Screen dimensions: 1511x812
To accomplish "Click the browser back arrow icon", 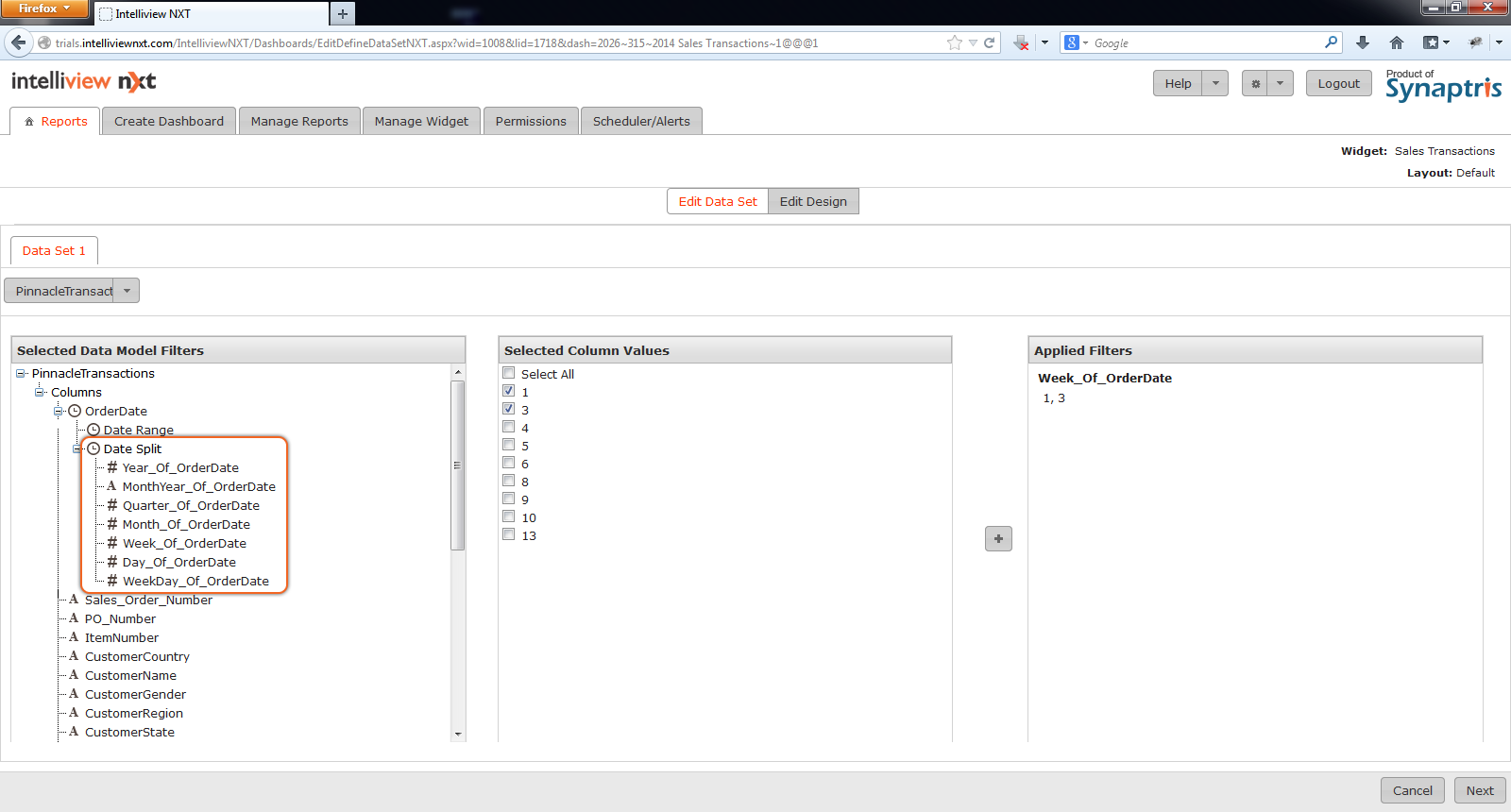I will click(18, 42).
